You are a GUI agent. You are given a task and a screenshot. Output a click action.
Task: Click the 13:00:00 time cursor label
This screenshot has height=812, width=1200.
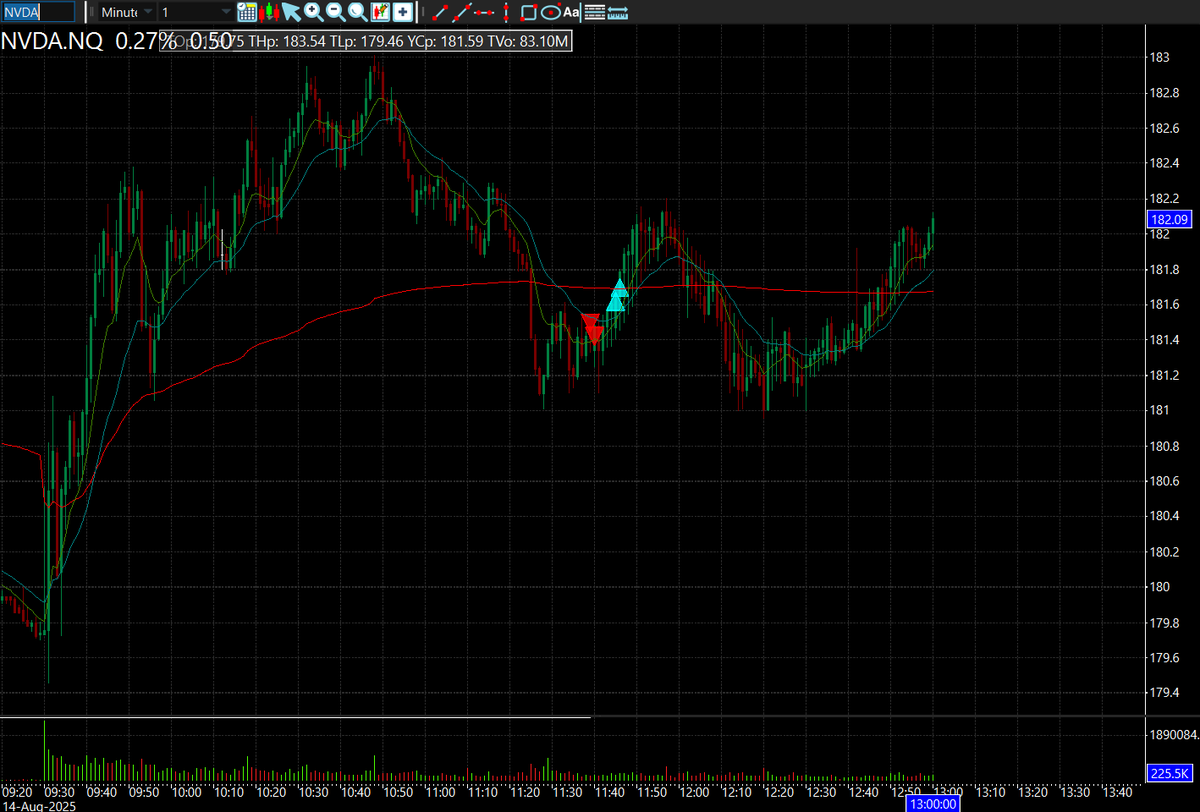(931, 803)
